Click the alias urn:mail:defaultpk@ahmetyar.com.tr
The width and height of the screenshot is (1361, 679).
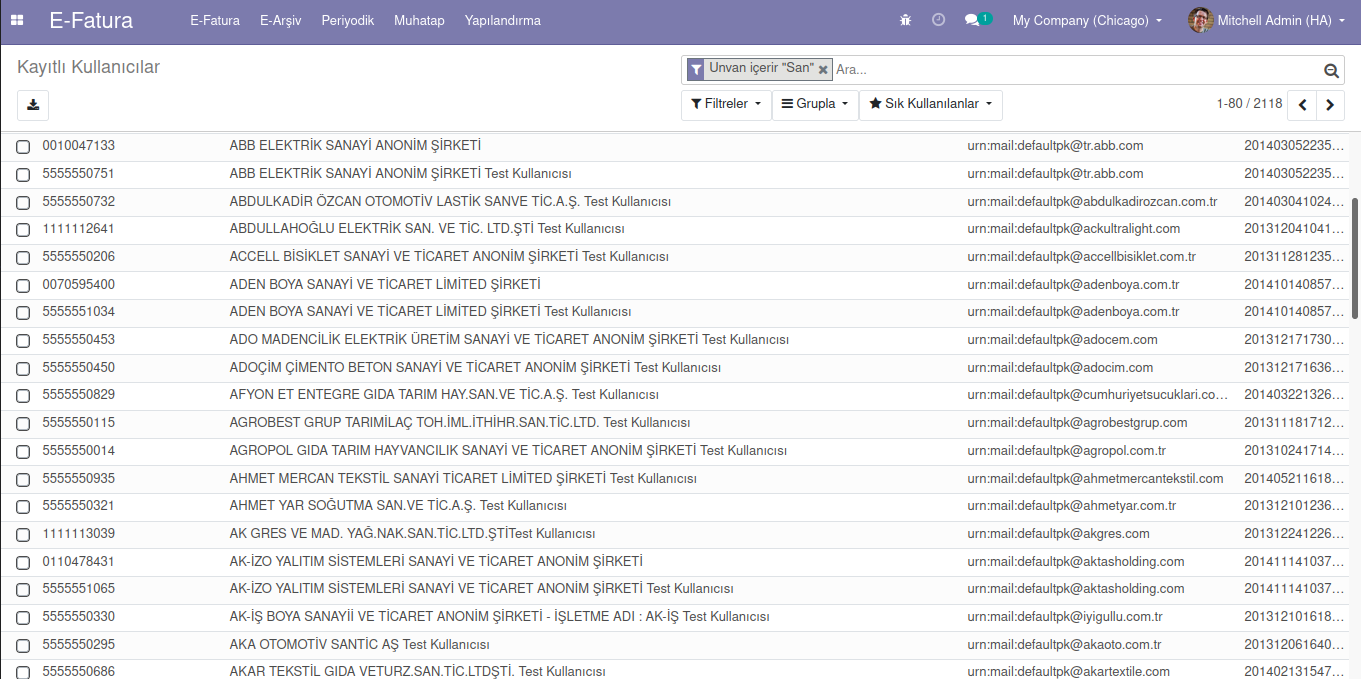1071,506
